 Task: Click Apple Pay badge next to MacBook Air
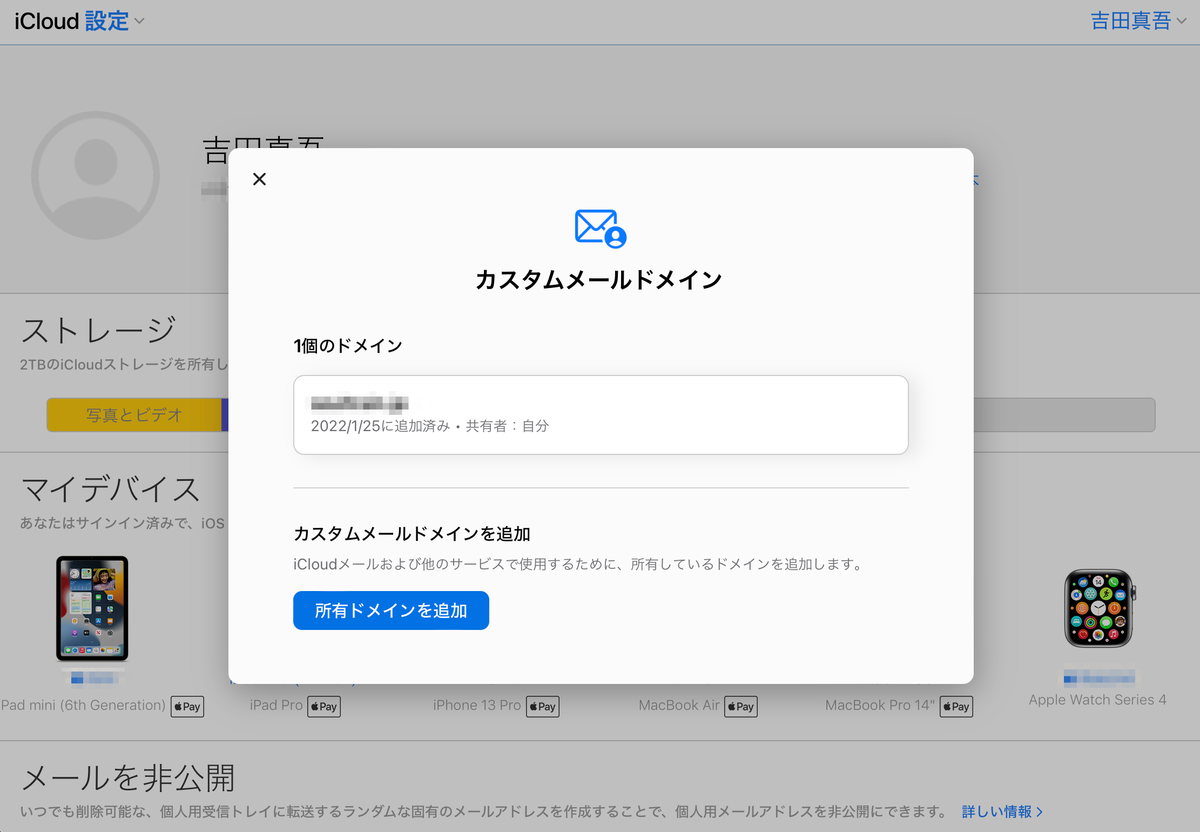(740, 706)
